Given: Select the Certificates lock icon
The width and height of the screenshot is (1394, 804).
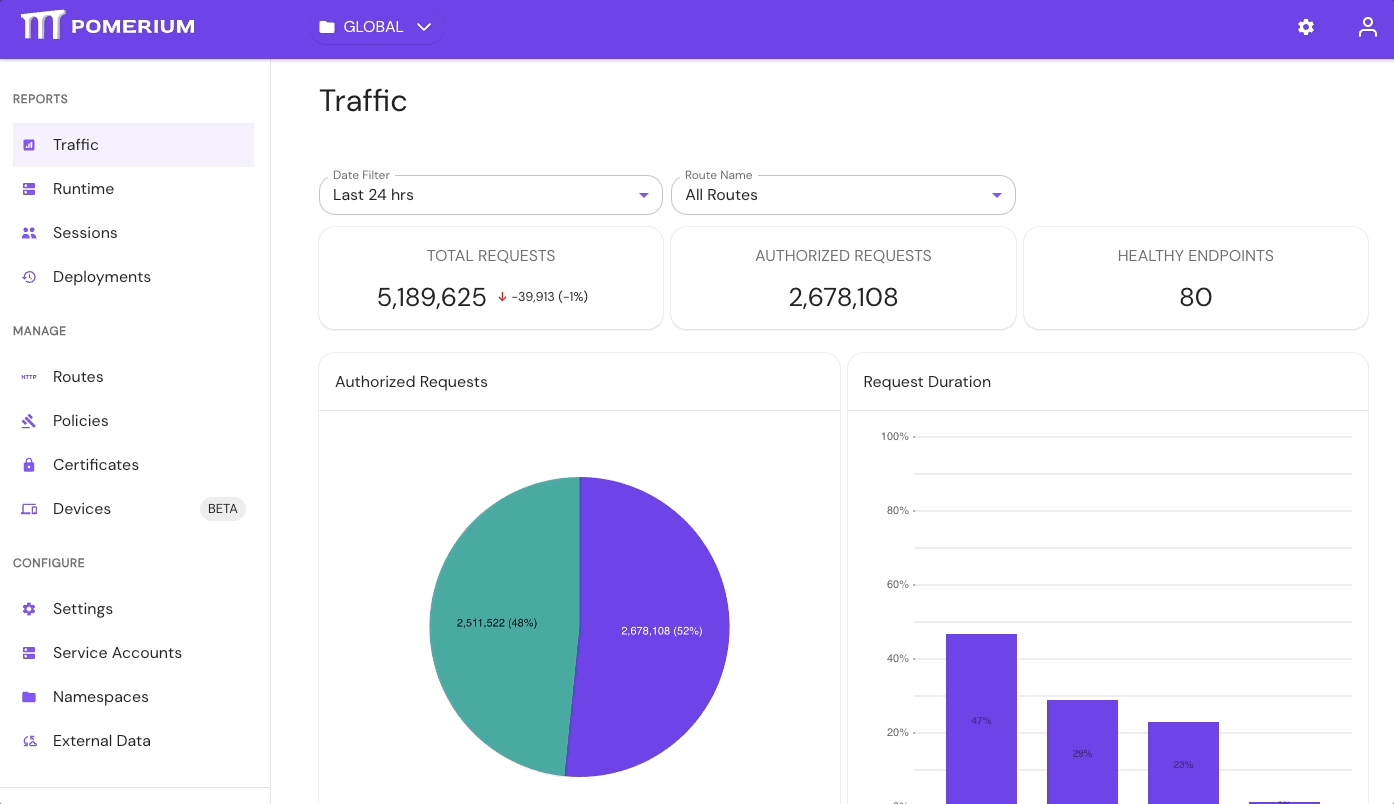Looking at the screenshot, I should coord(29,464).
